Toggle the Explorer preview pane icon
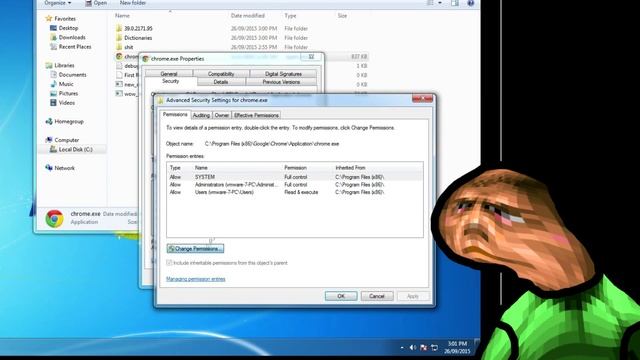The height and width of the screenshot is (360, 640). pos(455,3)
